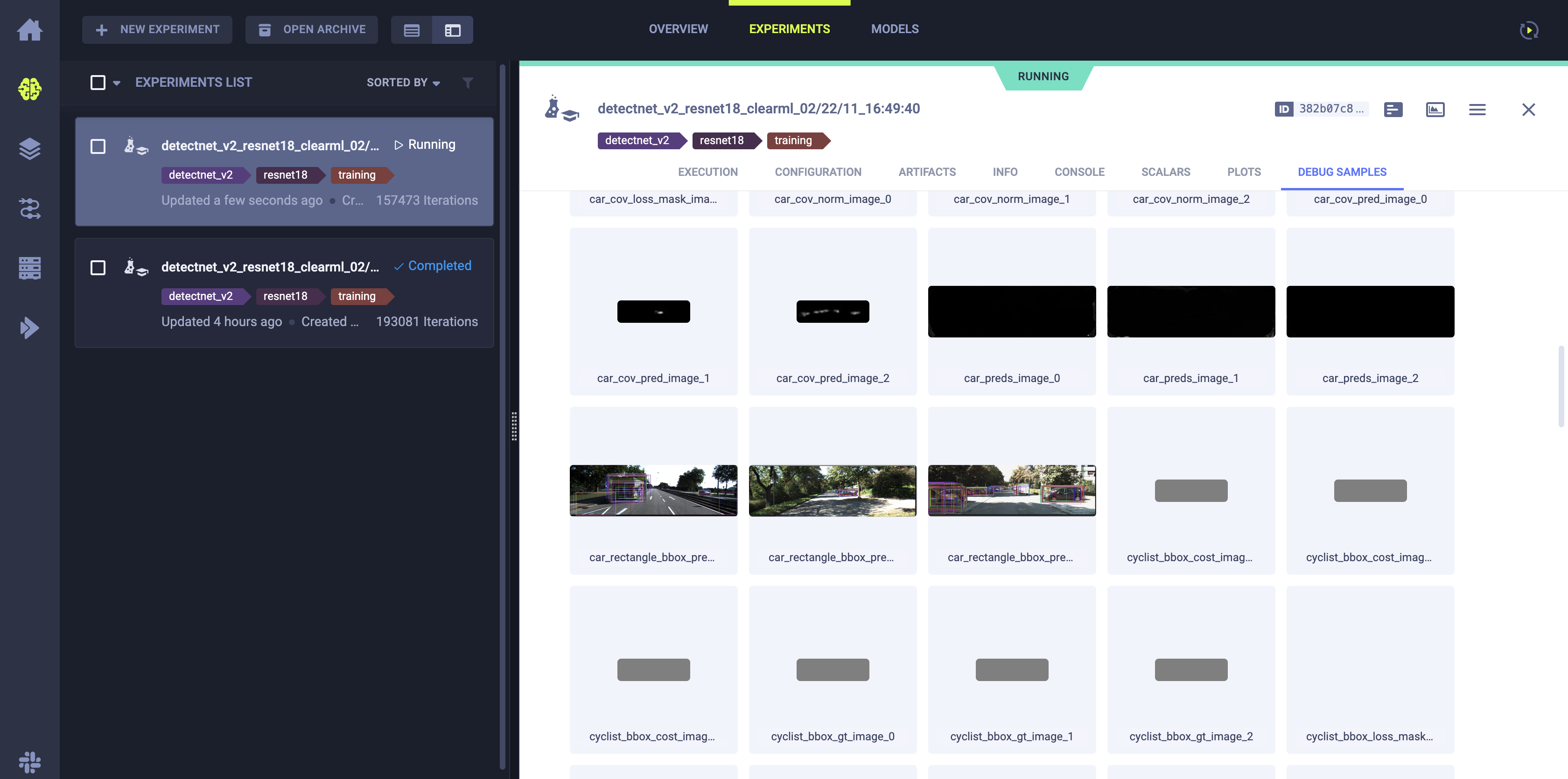Switch to the Scalars tab
Viewport: 1568px width, 779px height.
tap(1165, 172)
